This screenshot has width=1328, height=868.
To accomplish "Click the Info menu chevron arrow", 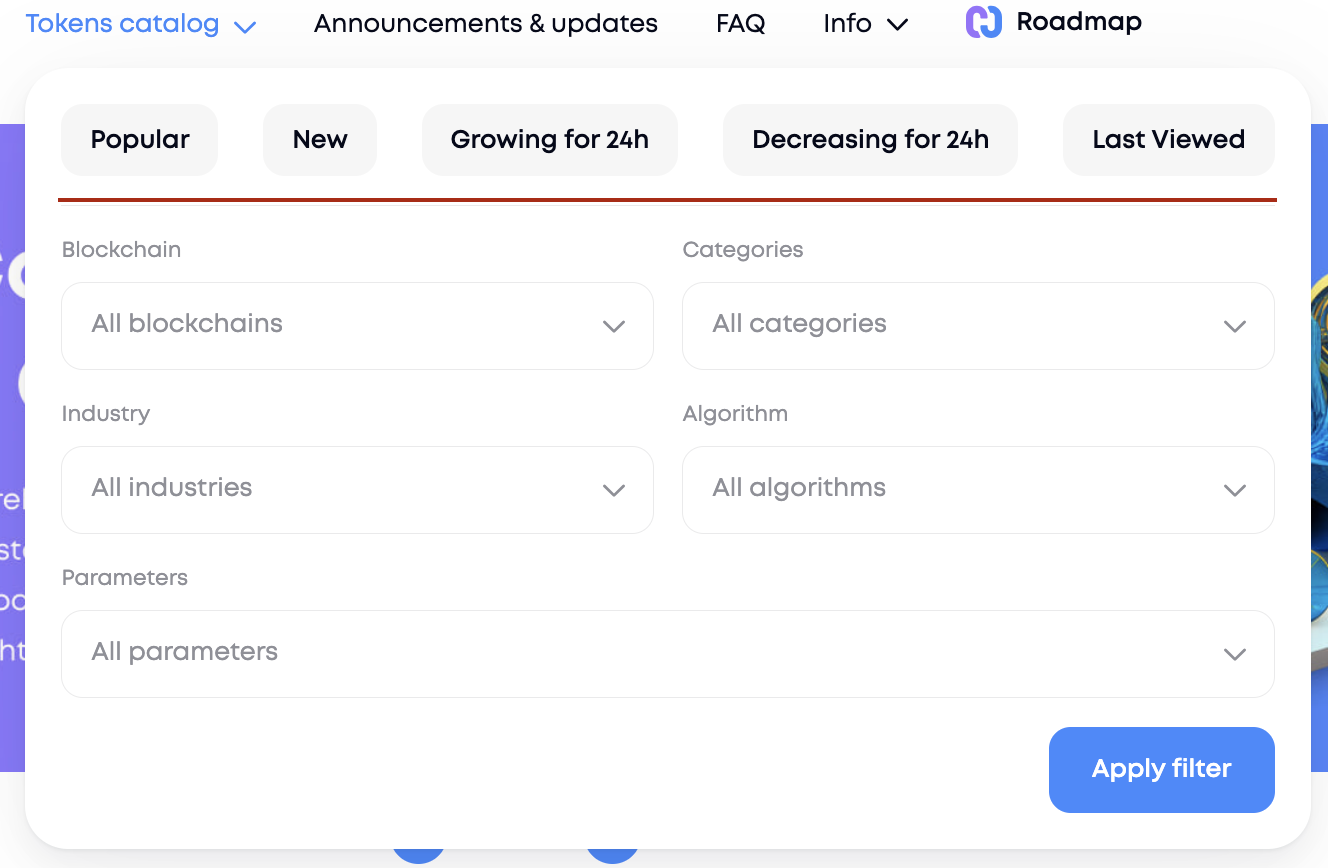I will tap(898, 25).
